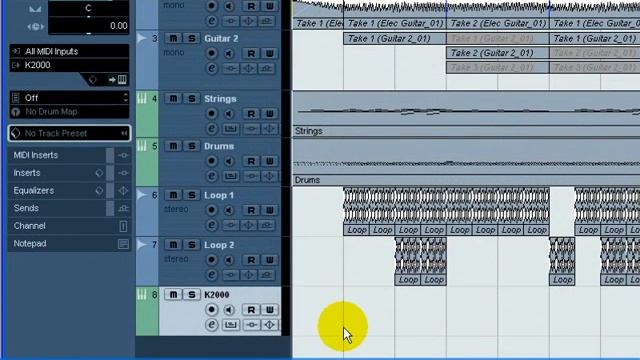The image size is (640, 360).
Task: Select the Strings MIDI part
Action: click(x=466, y=114)
